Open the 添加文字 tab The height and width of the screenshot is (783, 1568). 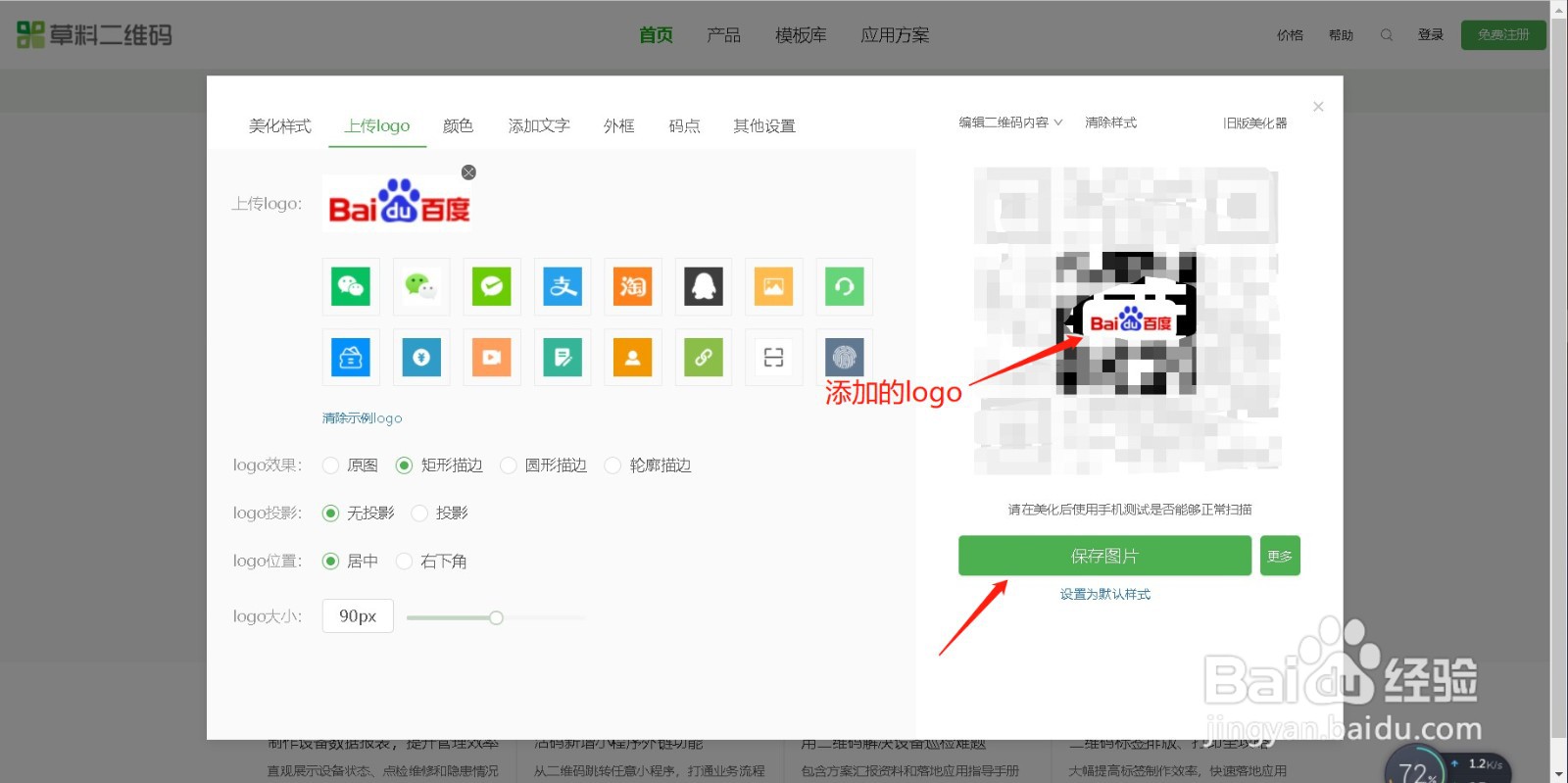click(x=539, y=126)
